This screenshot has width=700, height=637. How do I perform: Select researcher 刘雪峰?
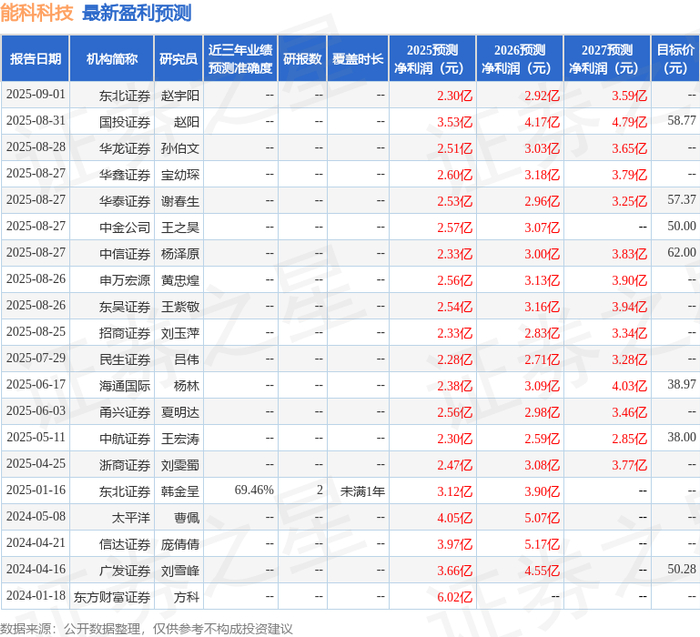(x=180, y=570)
